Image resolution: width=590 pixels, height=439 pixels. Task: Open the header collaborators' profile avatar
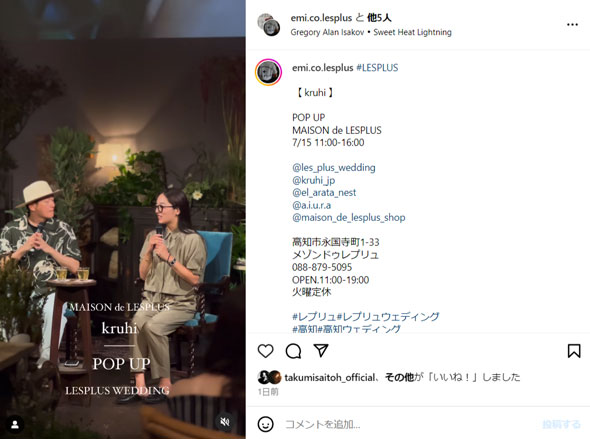pos(269,25)
